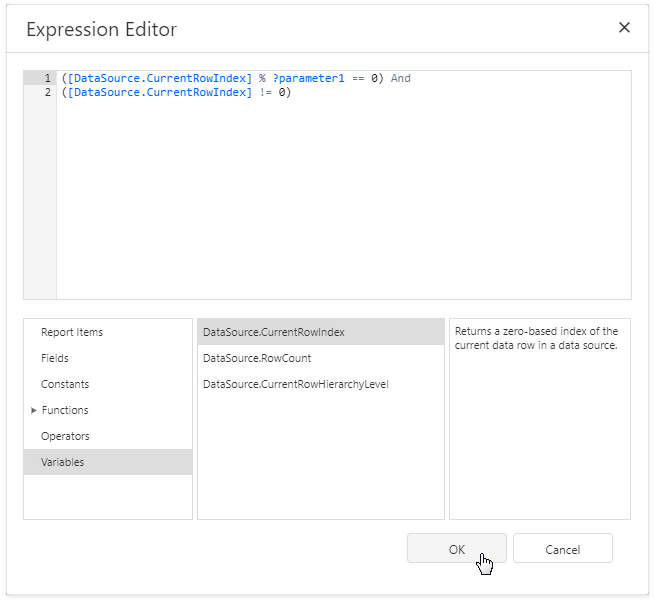
Task: Select the Report Items category
Action: pyautogui.click(x=108, y=332)
